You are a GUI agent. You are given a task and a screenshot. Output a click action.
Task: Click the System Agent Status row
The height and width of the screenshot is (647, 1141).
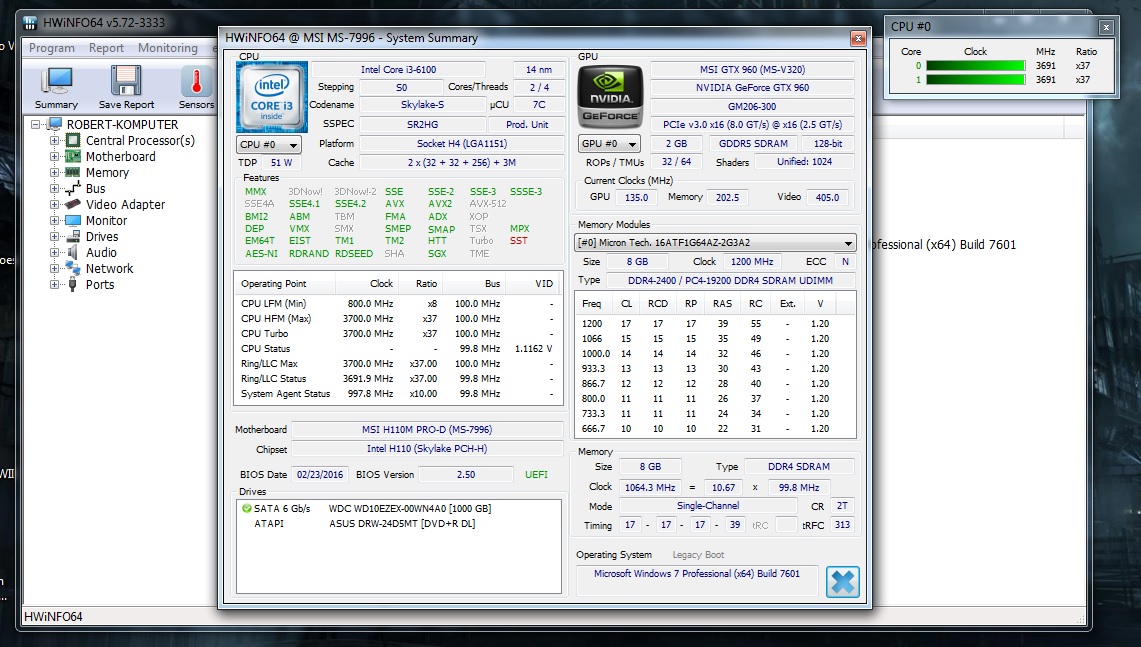(x=398, y=394)
